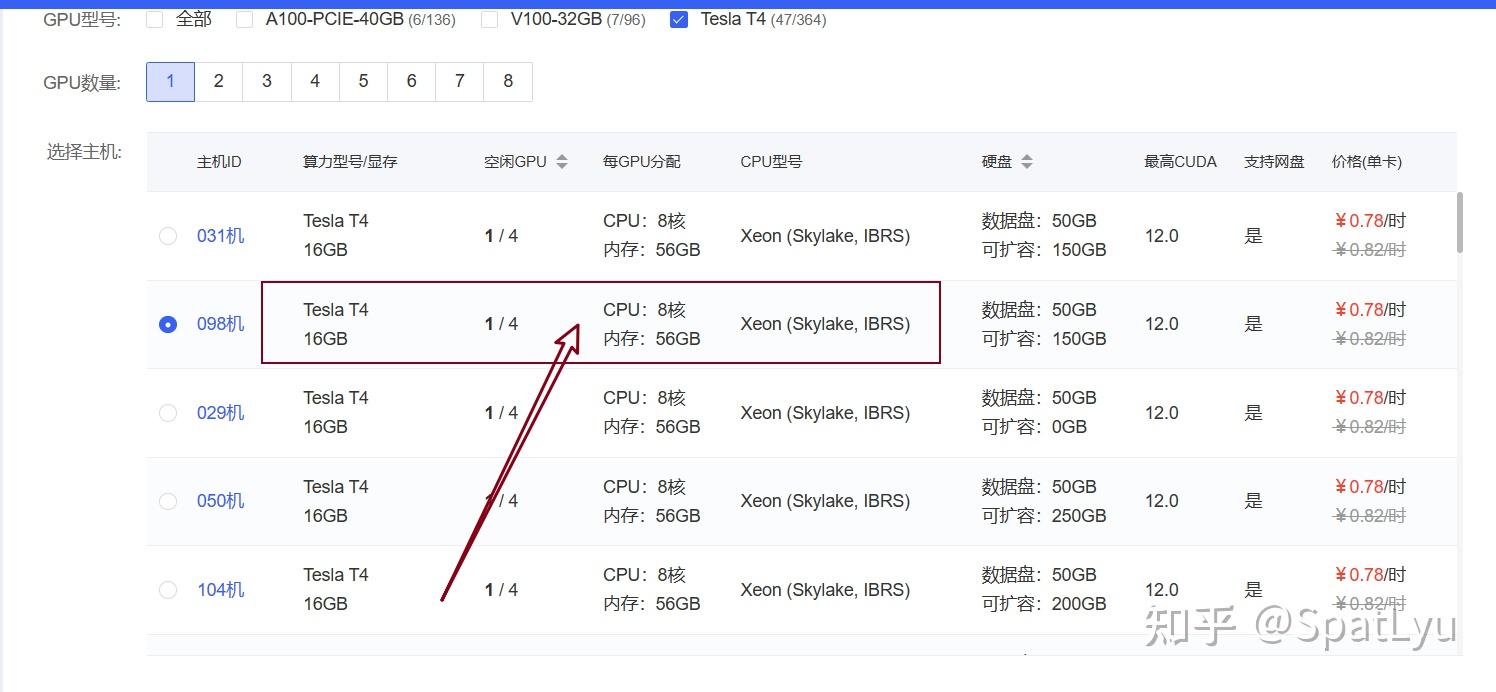
Task: Click the 价格(单卡) column header
Action: 1367,161
